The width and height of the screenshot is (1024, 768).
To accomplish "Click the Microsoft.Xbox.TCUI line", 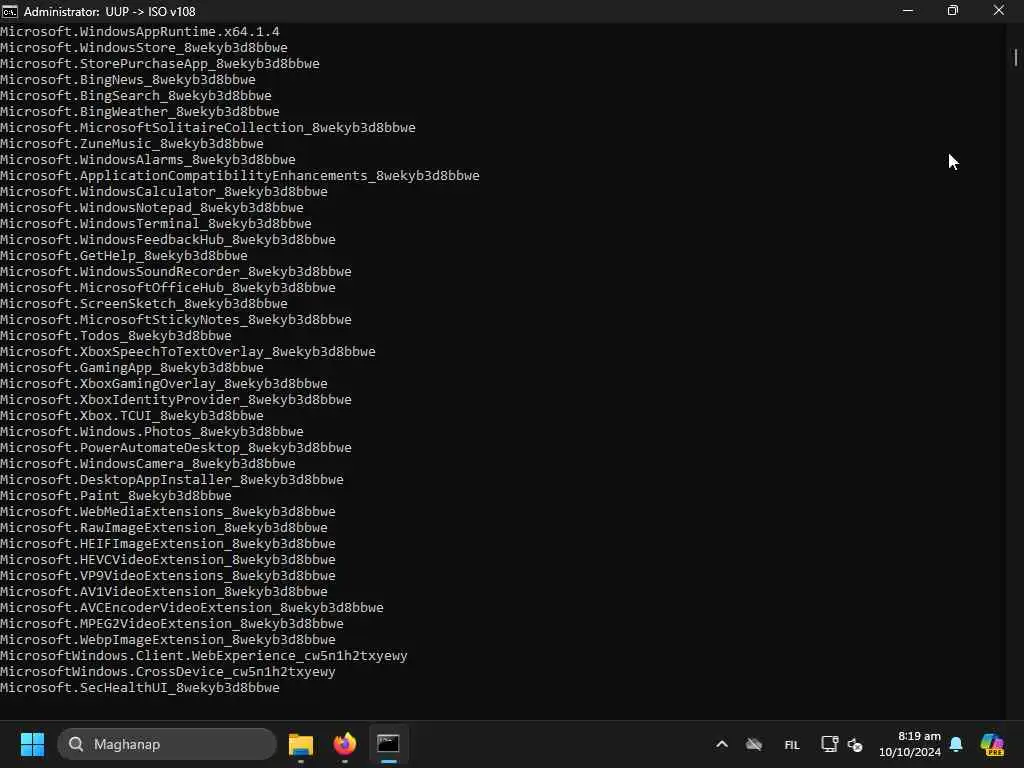I will pyautogui.click(x=132, y=415).
